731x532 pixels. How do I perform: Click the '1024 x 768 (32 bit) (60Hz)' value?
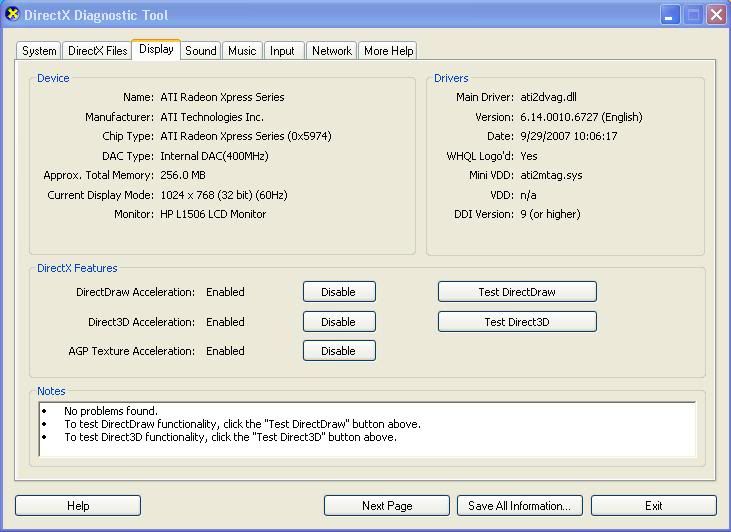click(224, 195)
